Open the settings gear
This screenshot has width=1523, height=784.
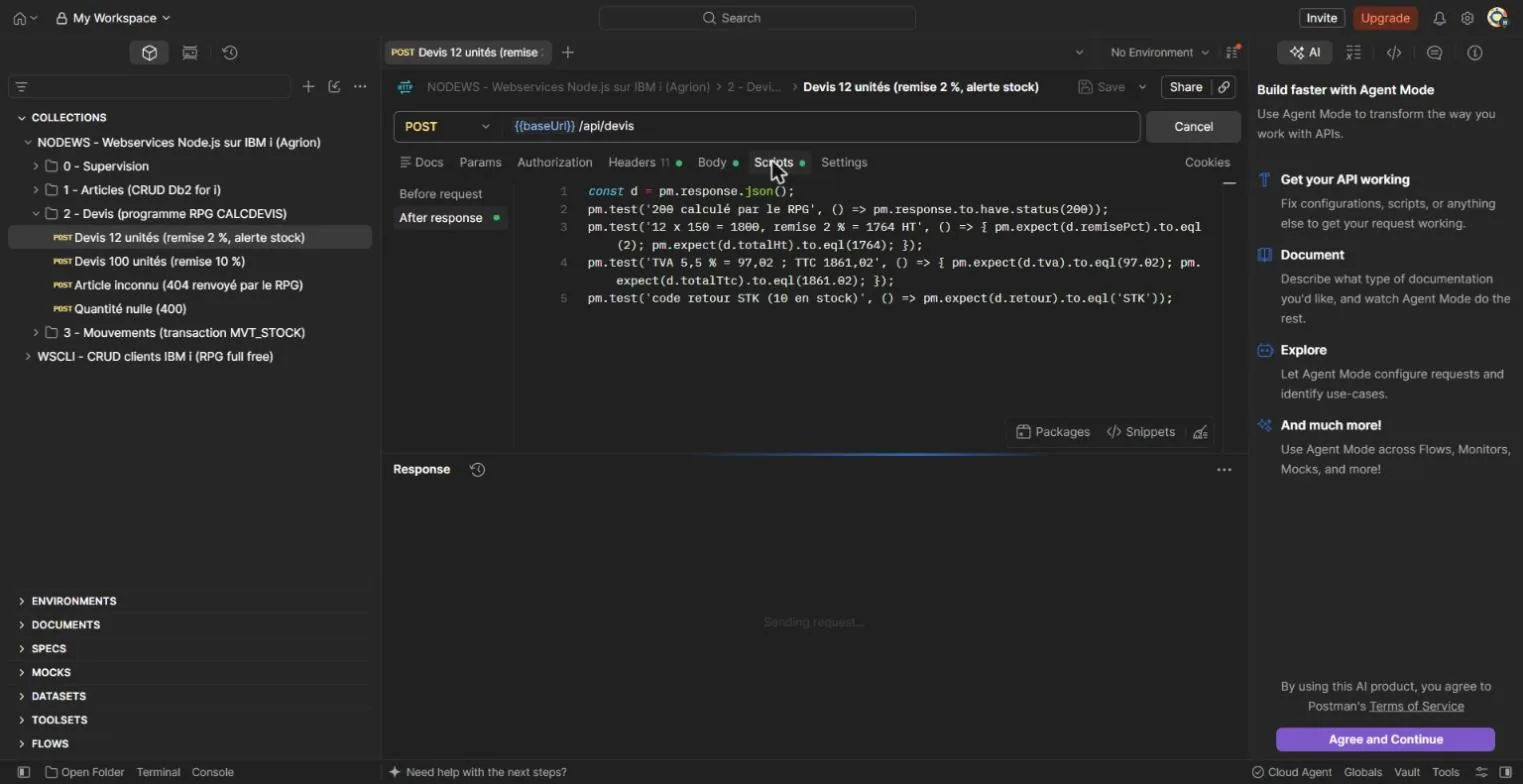(x=1467, y=18)
